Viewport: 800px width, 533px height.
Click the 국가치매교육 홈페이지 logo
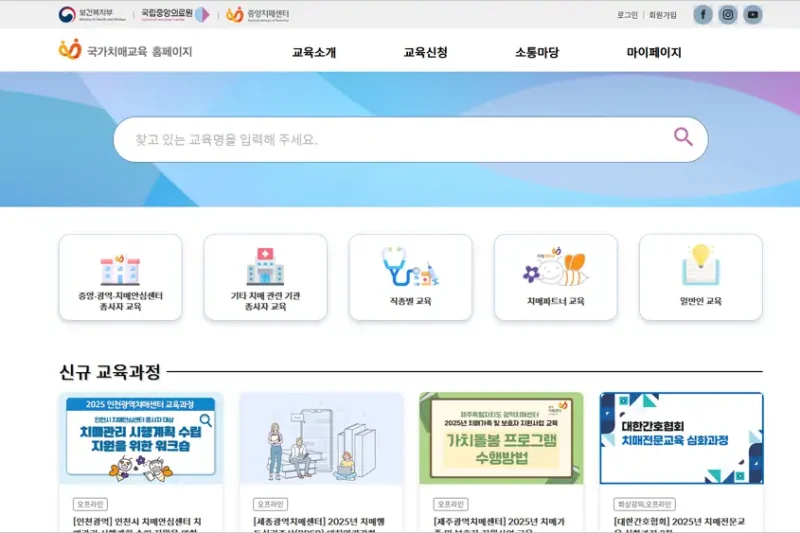click(125, 51)
